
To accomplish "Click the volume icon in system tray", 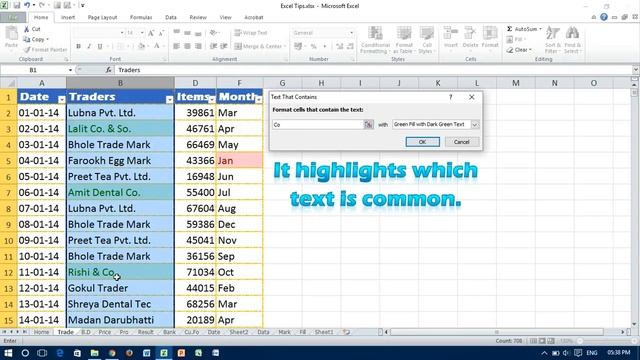I will 566,353.
